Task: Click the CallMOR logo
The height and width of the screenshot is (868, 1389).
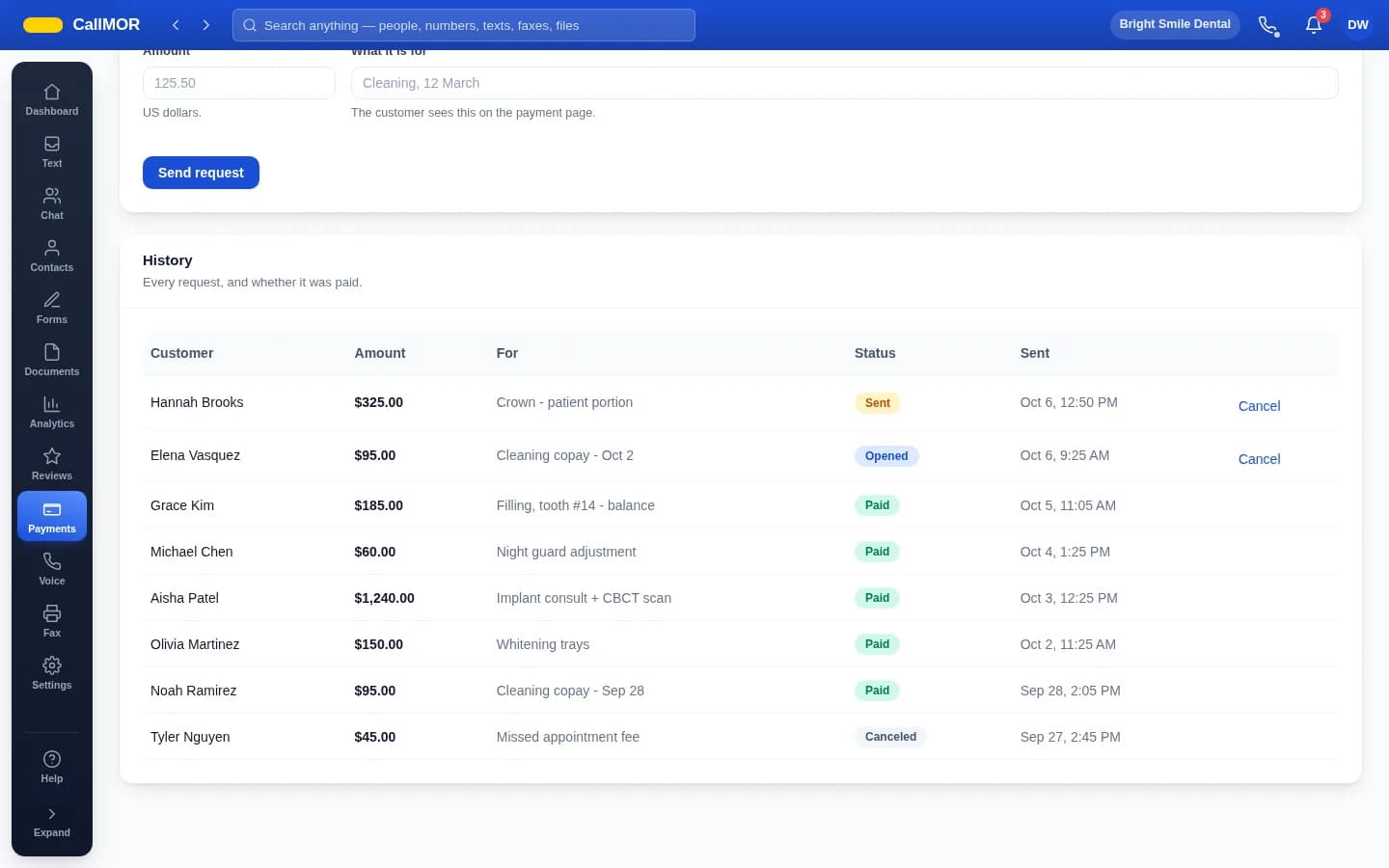Action: tap(82, 25)
